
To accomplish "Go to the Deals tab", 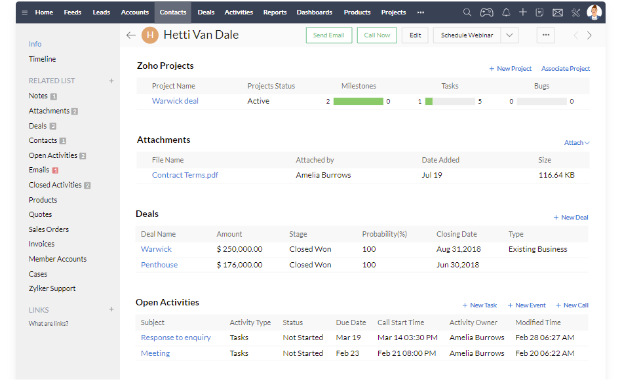I will pyautogui.click(x=206, y=12).
